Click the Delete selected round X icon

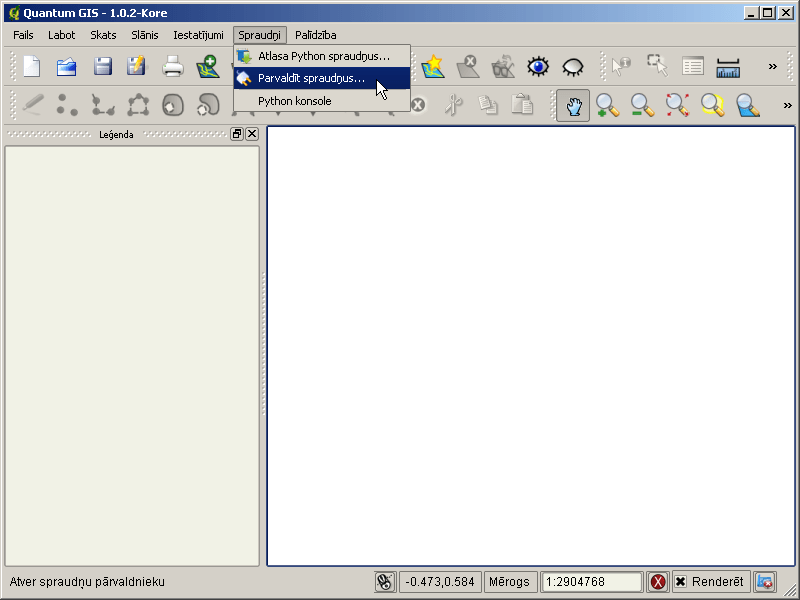(x=418, y=105)
